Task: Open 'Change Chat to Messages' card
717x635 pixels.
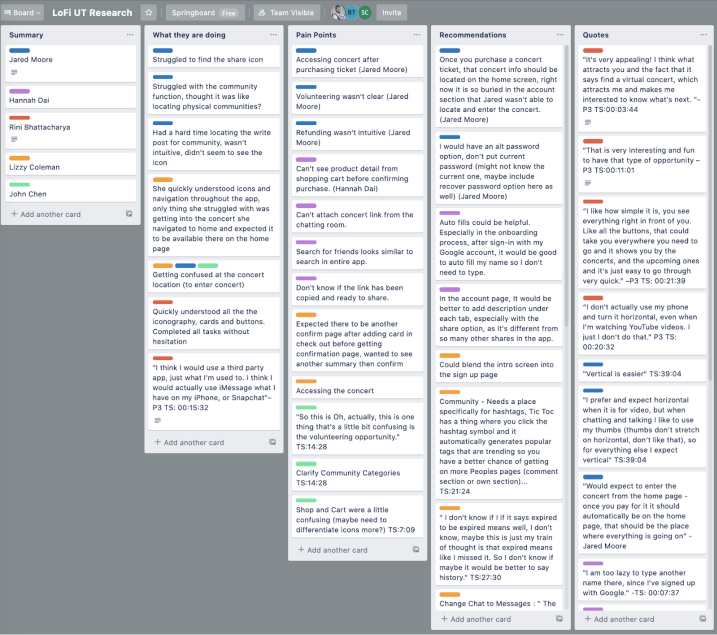Action: click(x=498, y=600)
